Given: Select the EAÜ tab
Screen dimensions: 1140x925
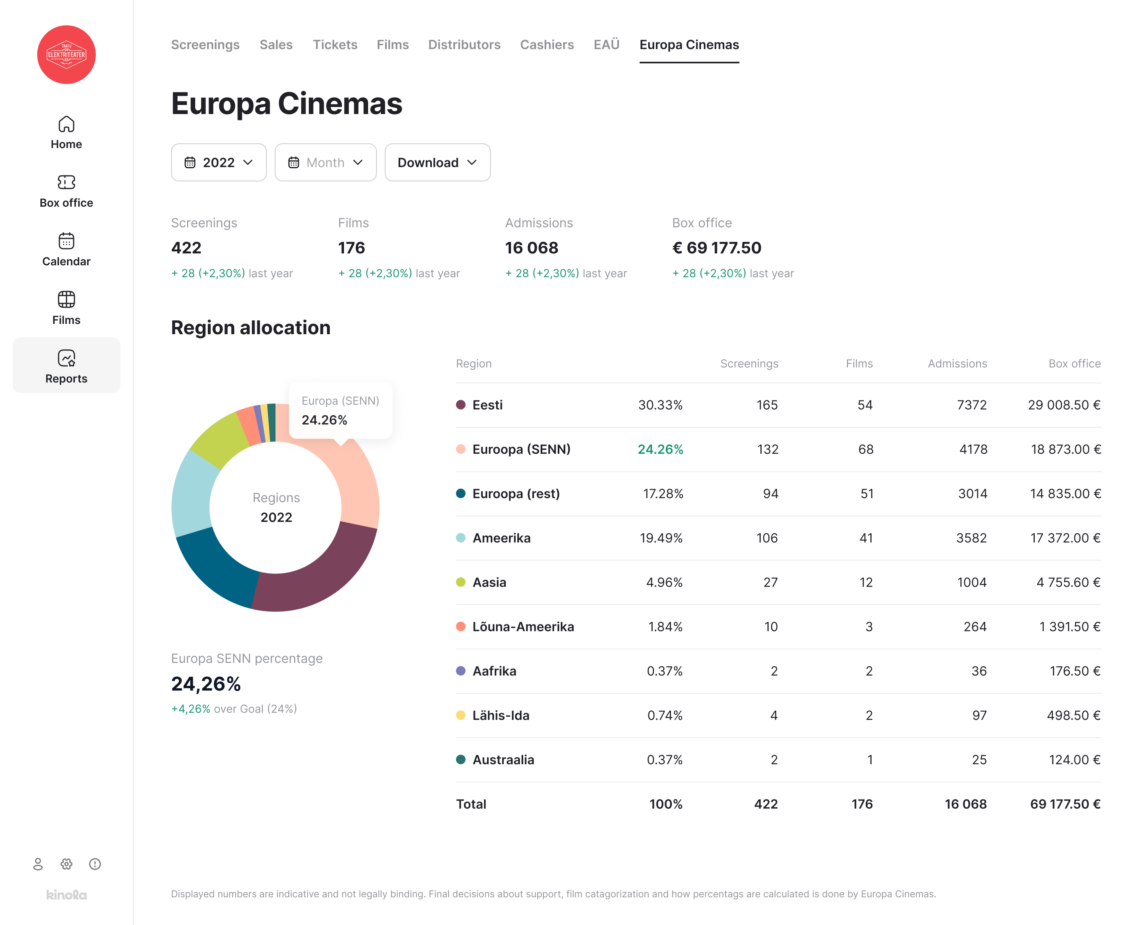Looking at the screenshot, I should [606, 45].
